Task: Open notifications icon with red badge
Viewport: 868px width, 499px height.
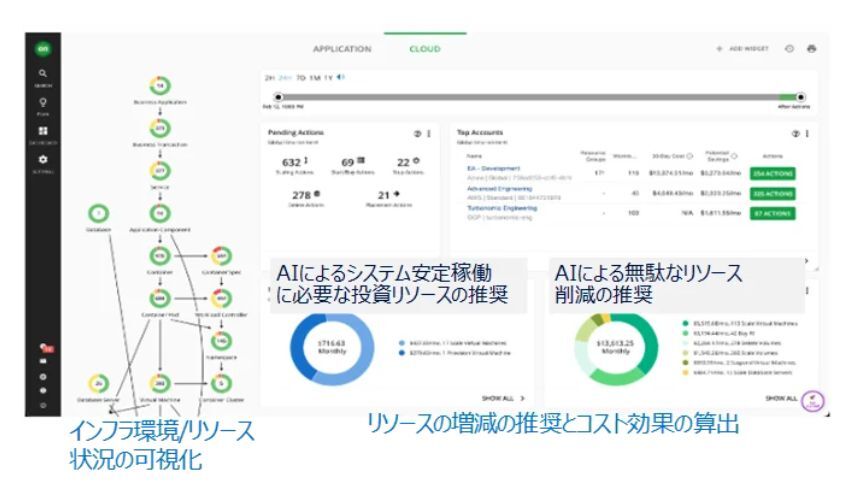Action: coord(45,348)
